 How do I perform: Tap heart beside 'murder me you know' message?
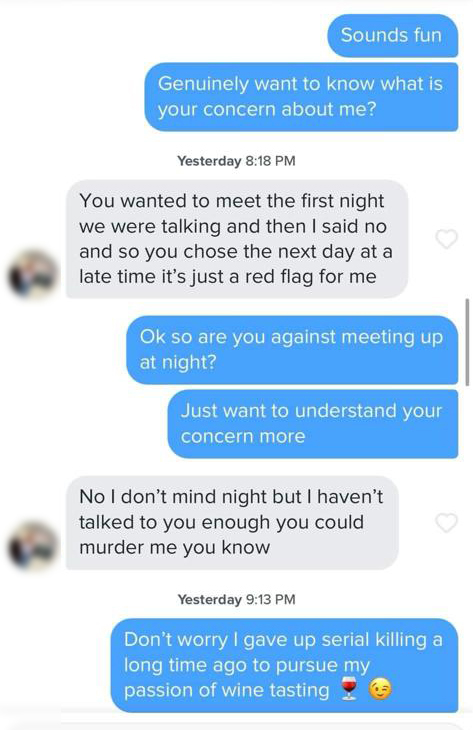(x=446, y=522)
